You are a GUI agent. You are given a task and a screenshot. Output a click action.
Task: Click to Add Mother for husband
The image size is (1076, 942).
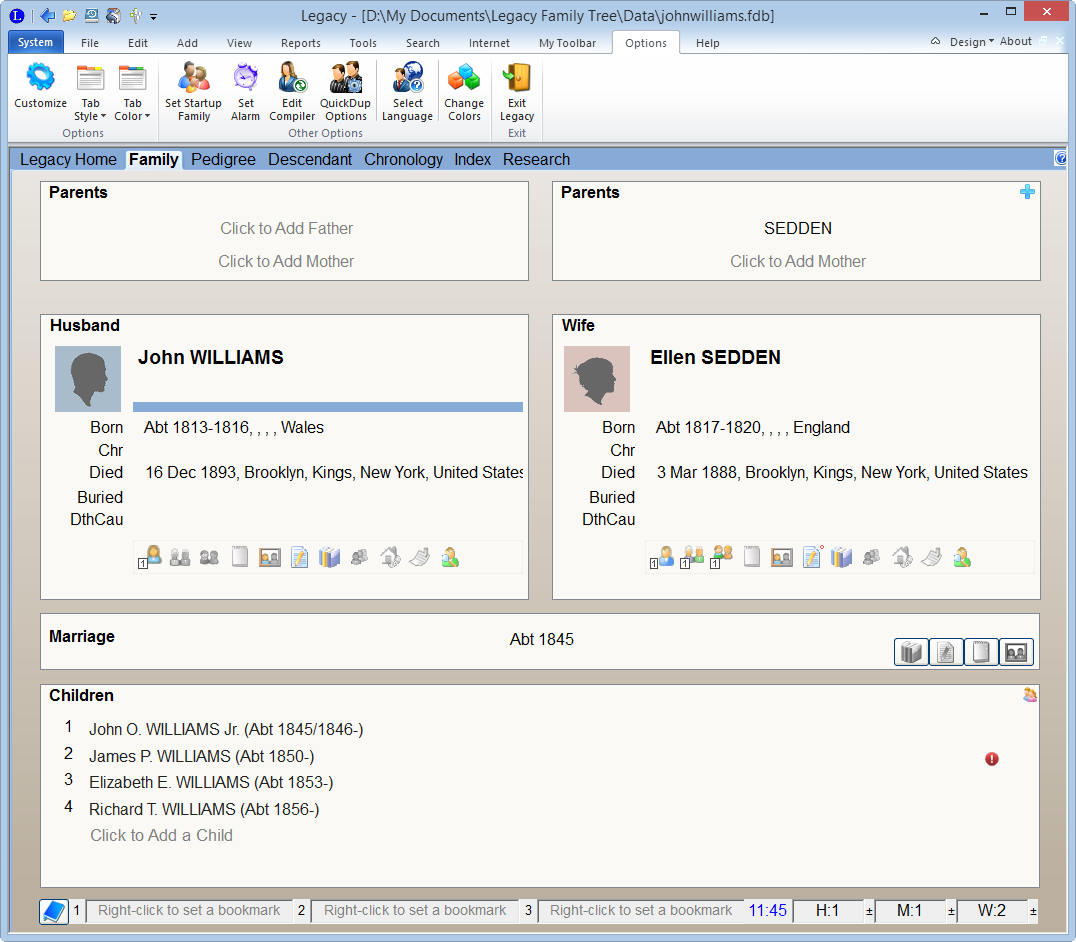click(x=286, y=261)
